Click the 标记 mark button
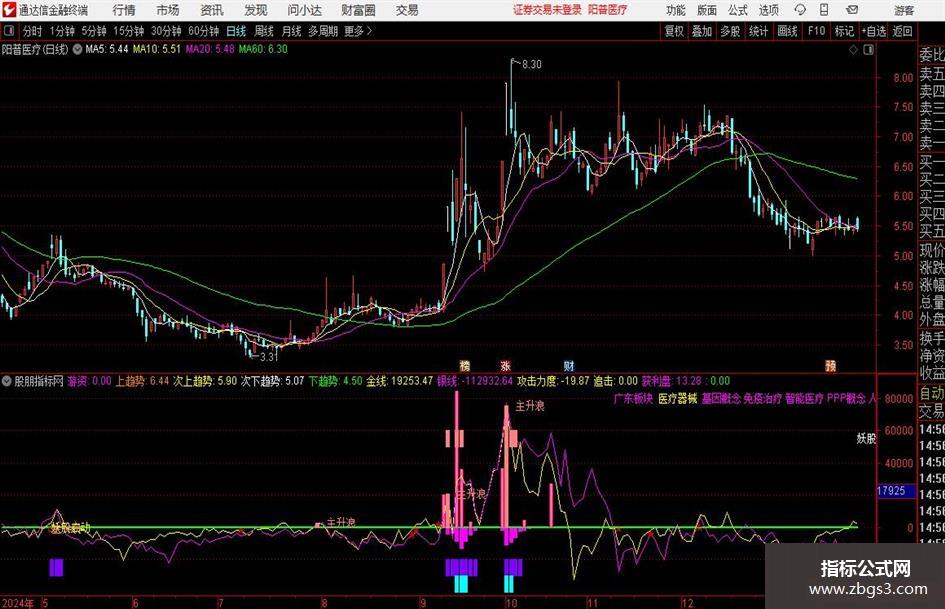 844,31
